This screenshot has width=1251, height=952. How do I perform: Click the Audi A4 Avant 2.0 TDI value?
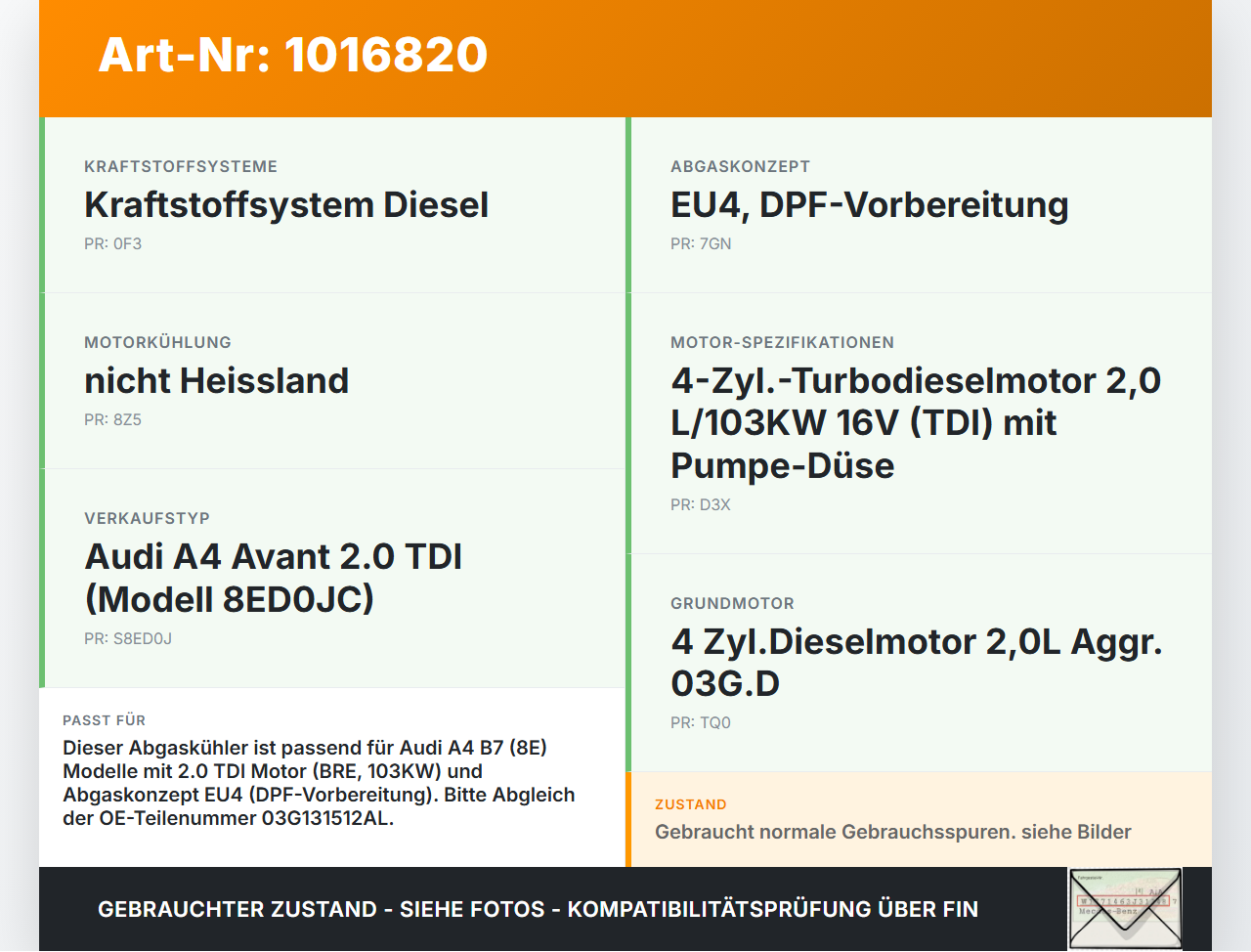coord(274,578)
